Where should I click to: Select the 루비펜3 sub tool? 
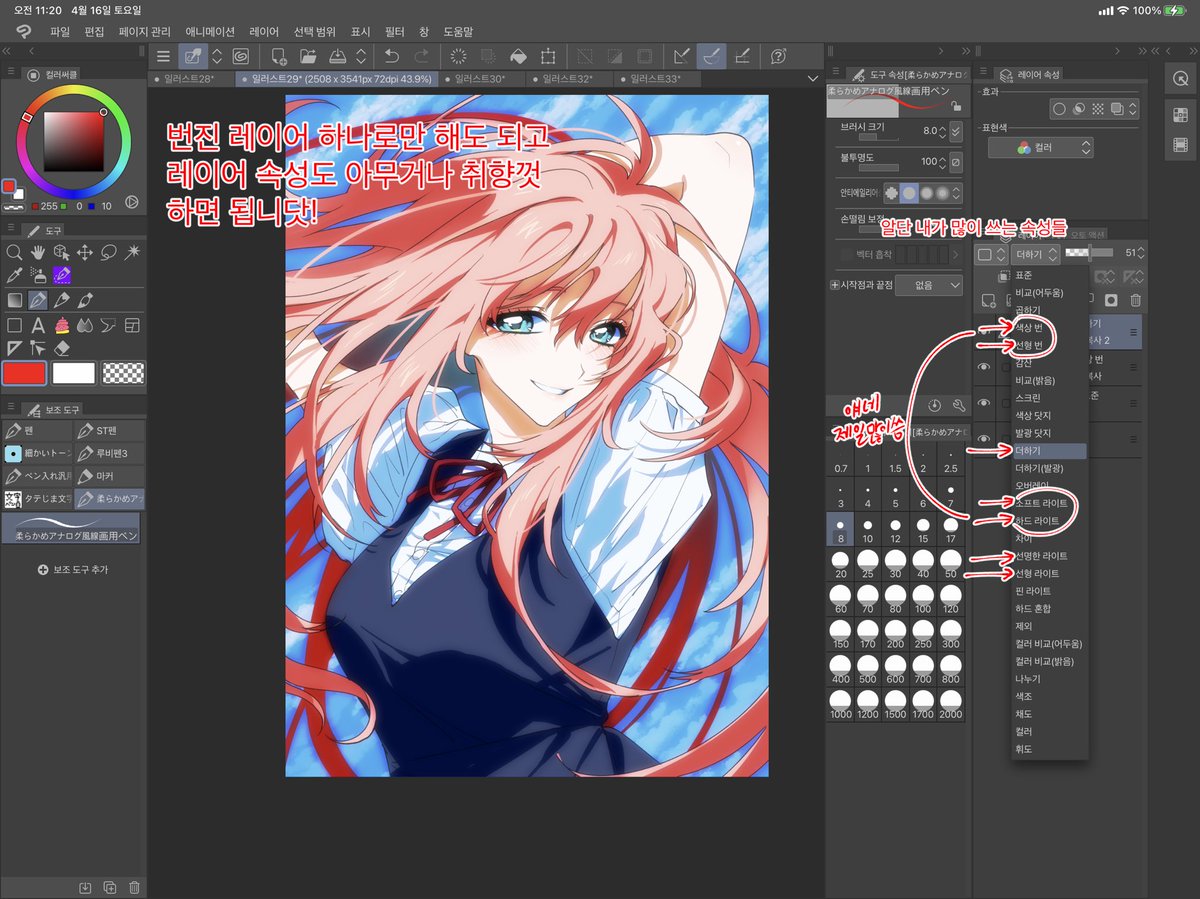pos(109,453)
